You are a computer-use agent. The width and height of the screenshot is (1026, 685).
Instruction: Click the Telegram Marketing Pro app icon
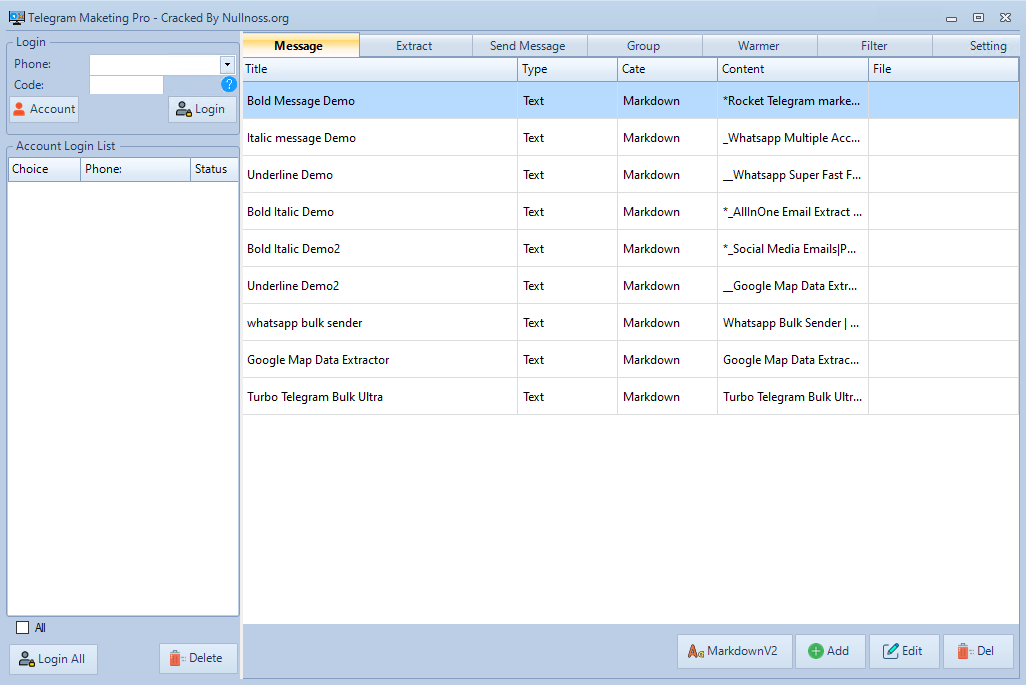click(x=17, y=18)
